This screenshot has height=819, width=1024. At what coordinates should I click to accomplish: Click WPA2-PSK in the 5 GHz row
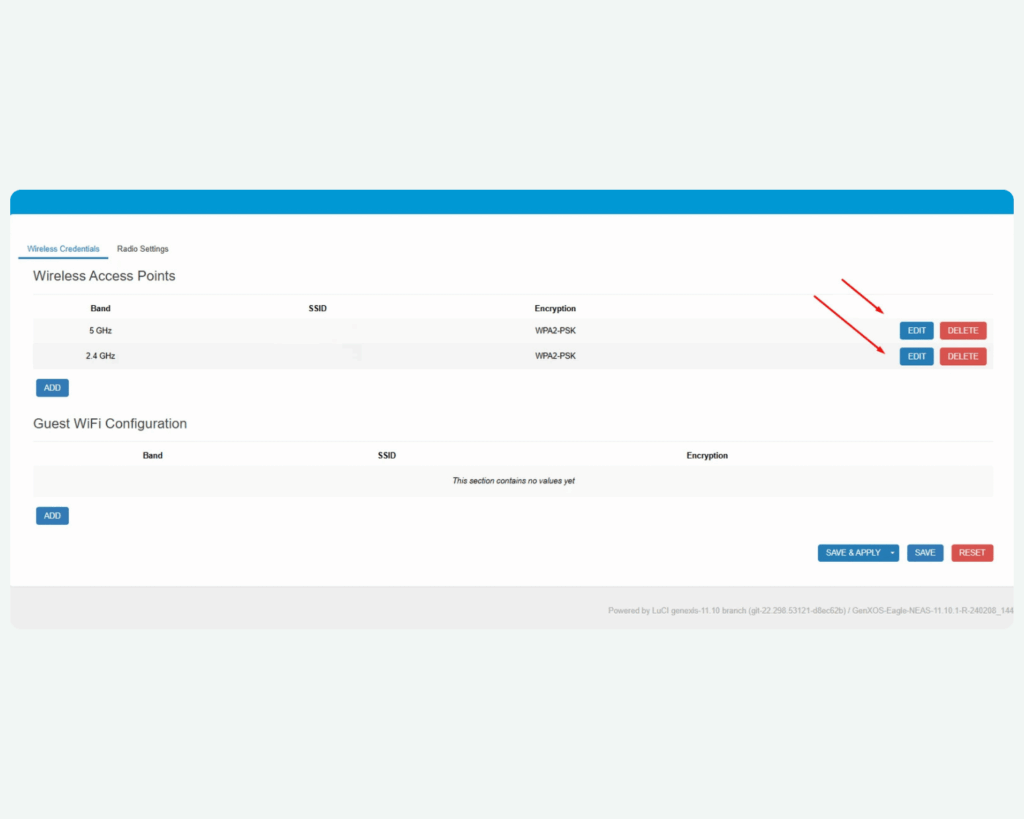point(555,330)
